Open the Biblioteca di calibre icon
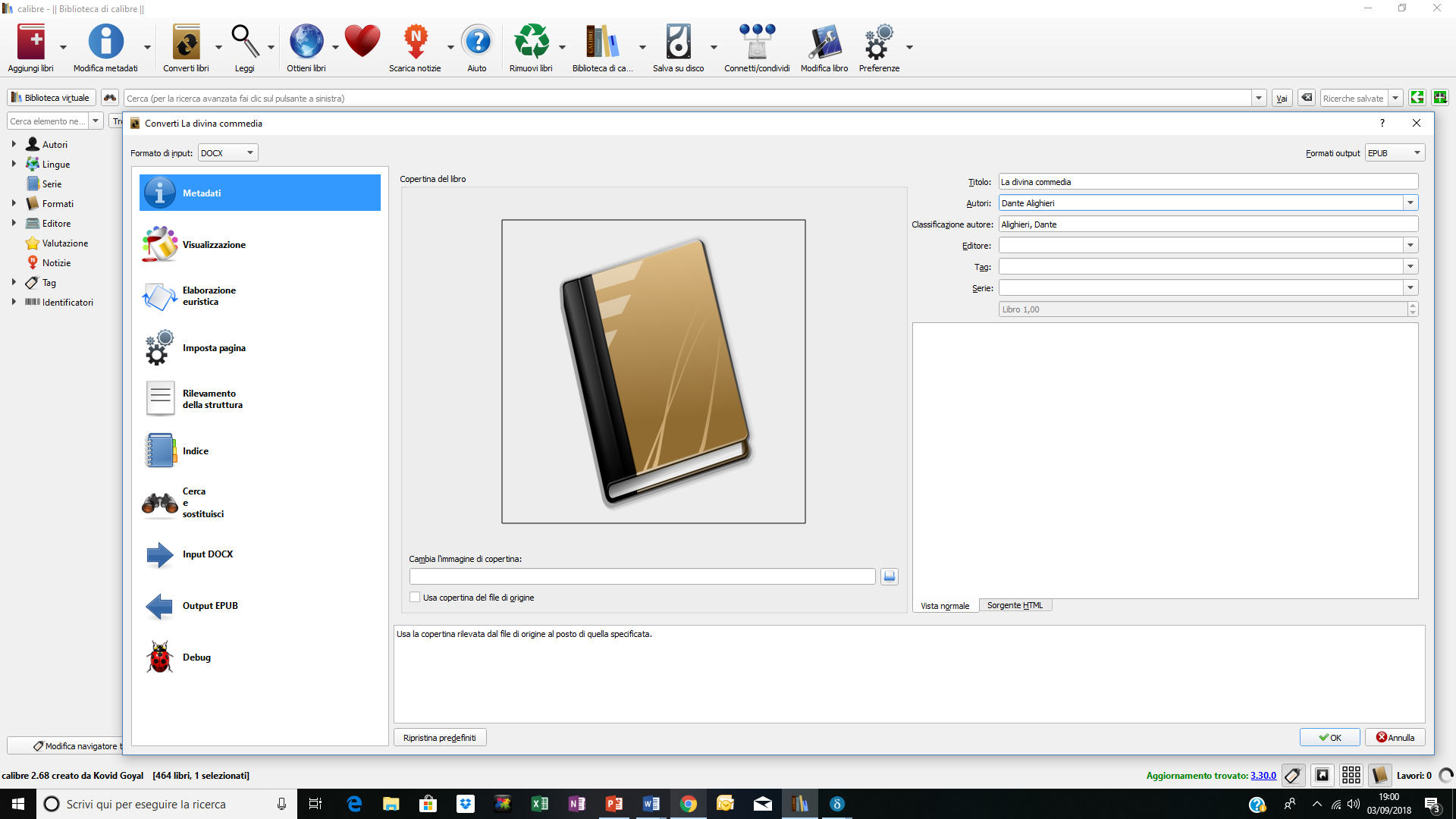Image resolution: width=1456 pixels, height=819 pixels. [602, 42]
